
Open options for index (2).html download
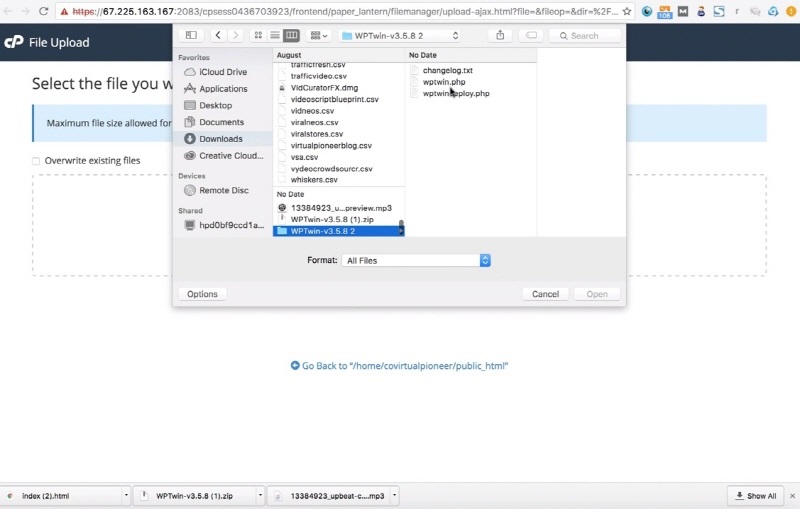(126, 495)
